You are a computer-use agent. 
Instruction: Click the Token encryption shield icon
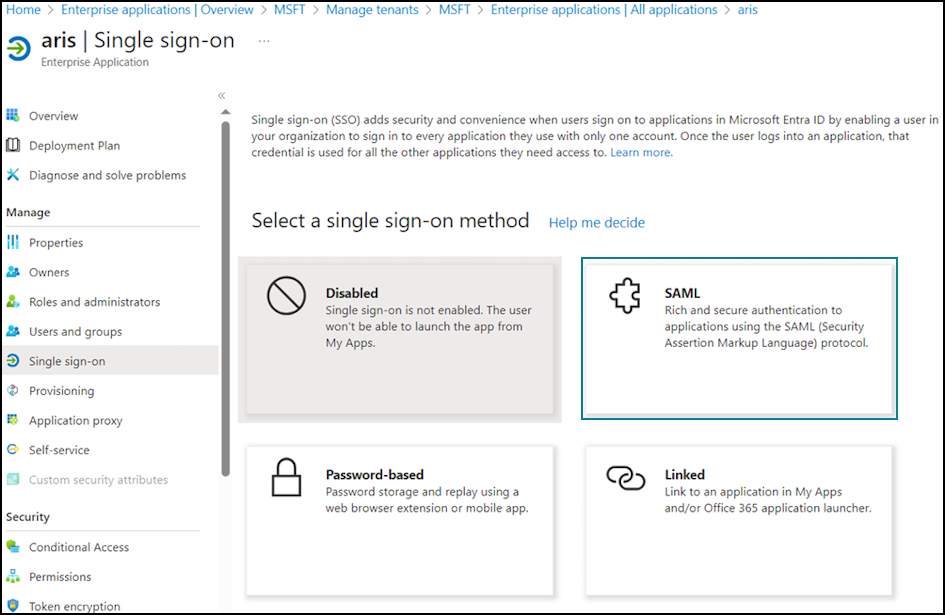[13, 605]
